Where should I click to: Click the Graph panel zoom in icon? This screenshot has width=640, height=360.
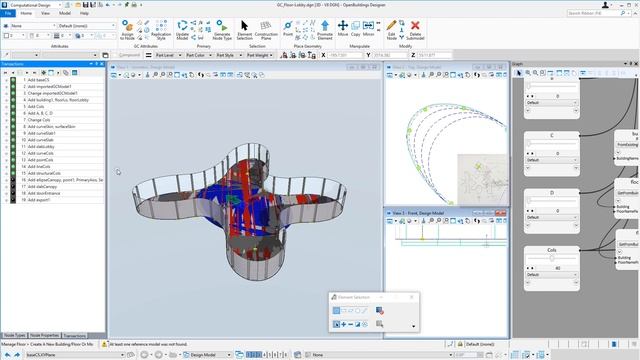pos(527,73)
